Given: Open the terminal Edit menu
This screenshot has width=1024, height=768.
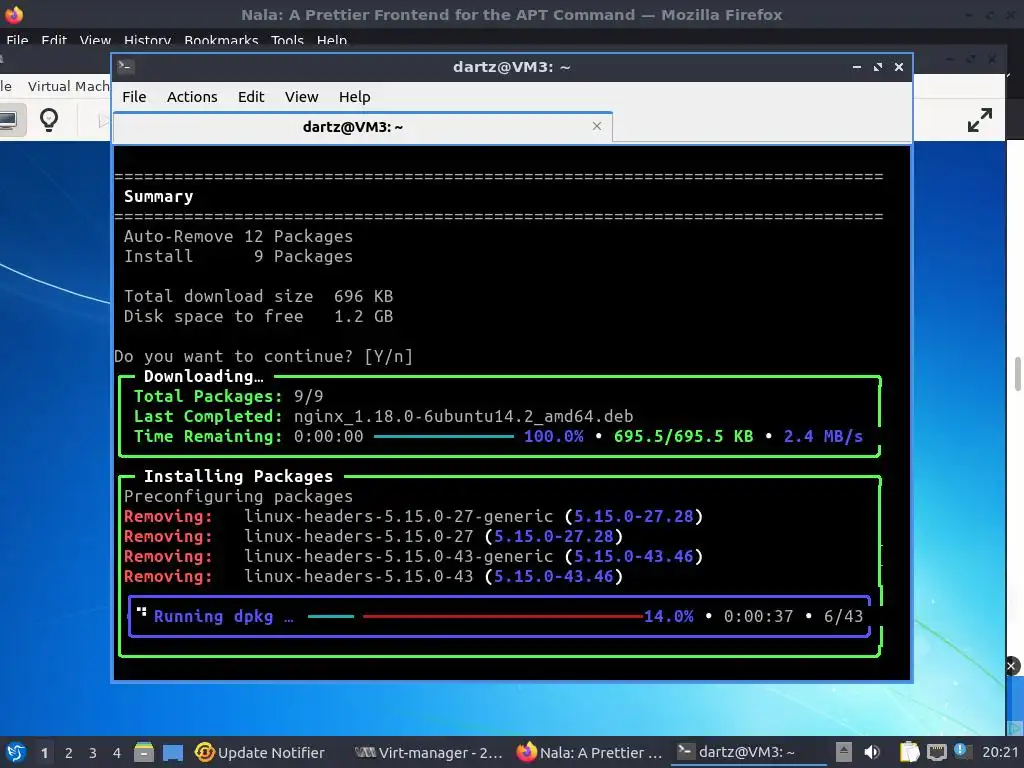Looking at the screenshot, I should click(x=251, y=97).
